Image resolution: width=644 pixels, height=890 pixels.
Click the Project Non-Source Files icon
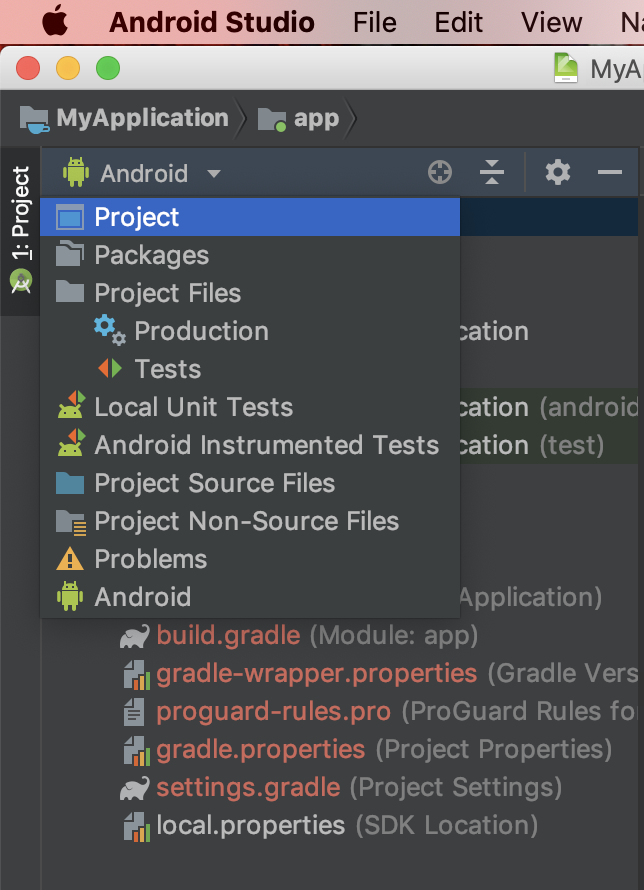pos(71,522)
